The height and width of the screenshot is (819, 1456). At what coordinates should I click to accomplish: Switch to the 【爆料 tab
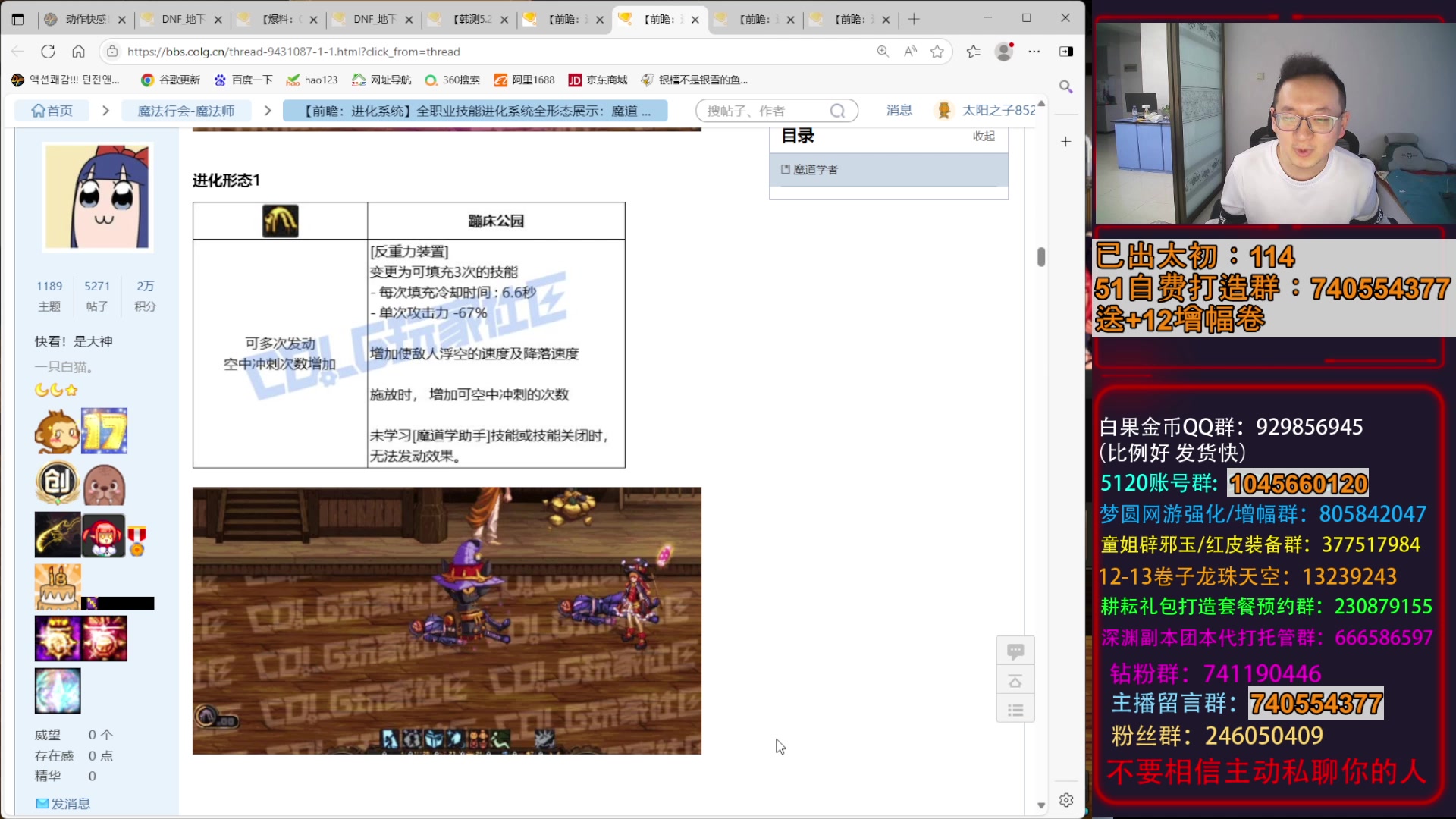pyautogui.click(x=278, y=19)
